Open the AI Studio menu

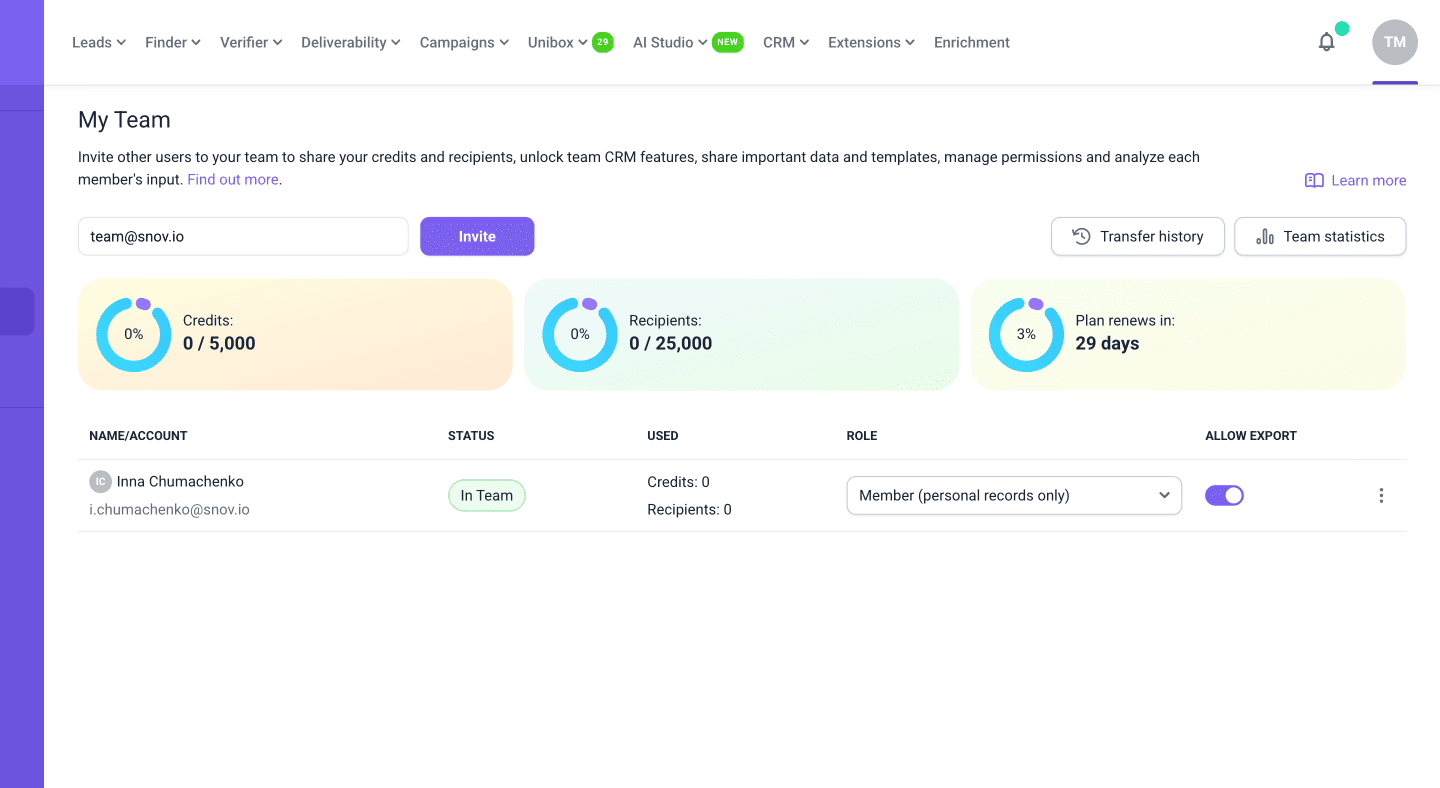click(x=670, y=42)
